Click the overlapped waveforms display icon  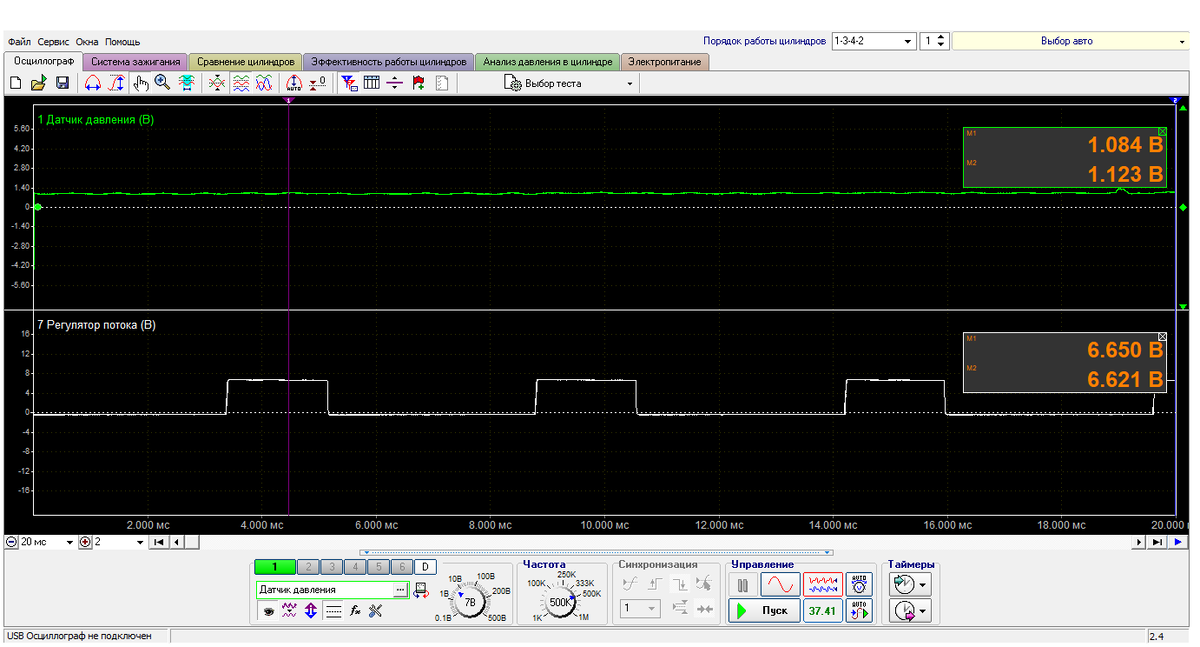(264, 83)
